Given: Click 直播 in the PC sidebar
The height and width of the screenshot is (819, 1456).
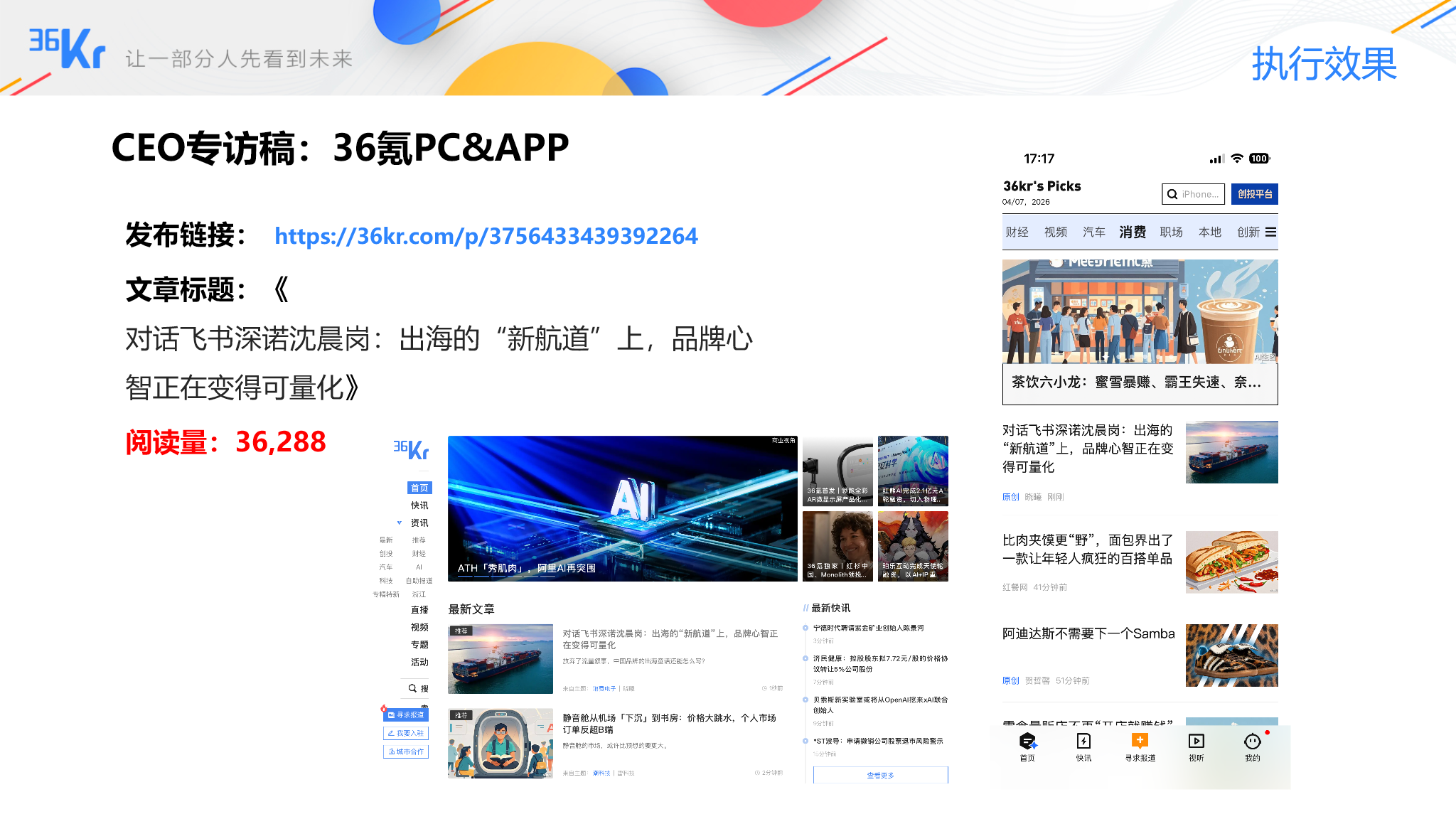Looking at the screenshot, I should pos(419,610).
